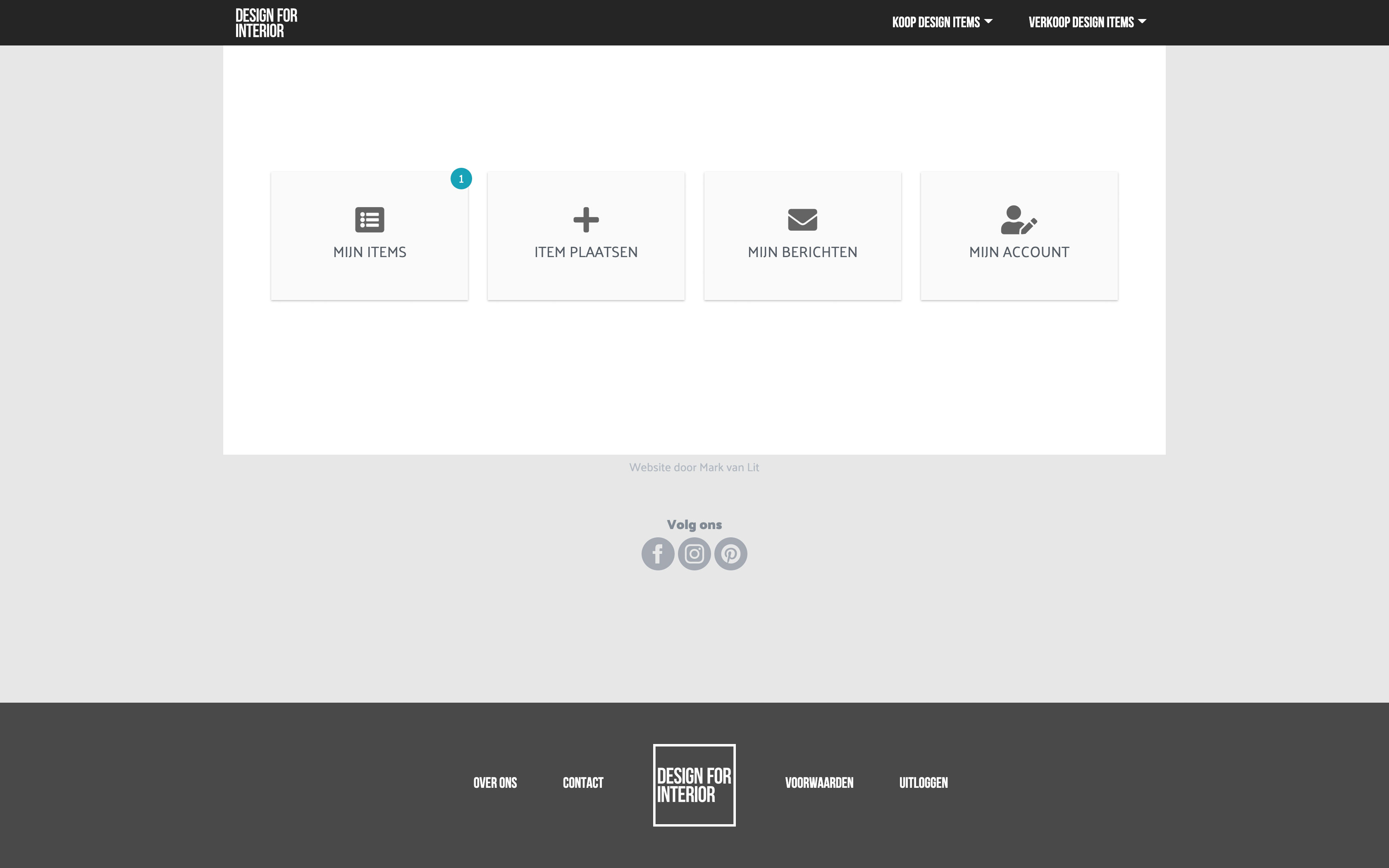This screenshot has height=868, width=1389.
Task: Click the caret arrow next to Koop Design Items
Action: click(x=988, y=21)
